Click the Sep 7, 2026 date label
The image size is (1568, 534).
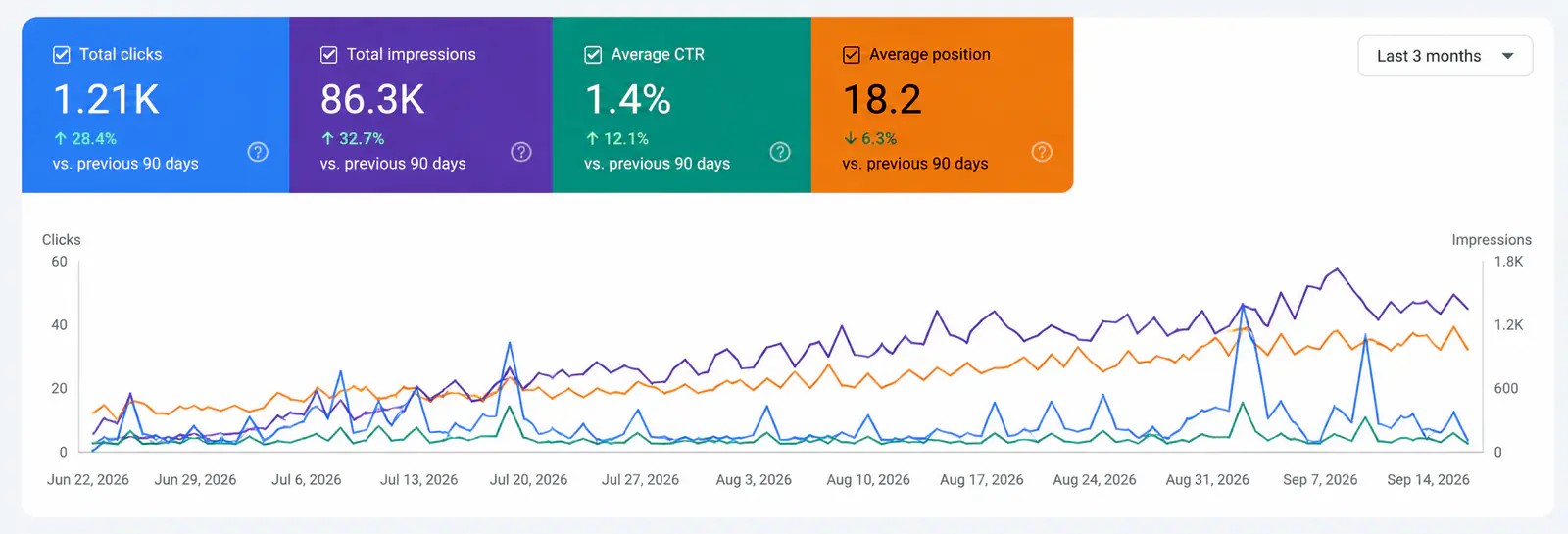click(x=1320, y=480)
